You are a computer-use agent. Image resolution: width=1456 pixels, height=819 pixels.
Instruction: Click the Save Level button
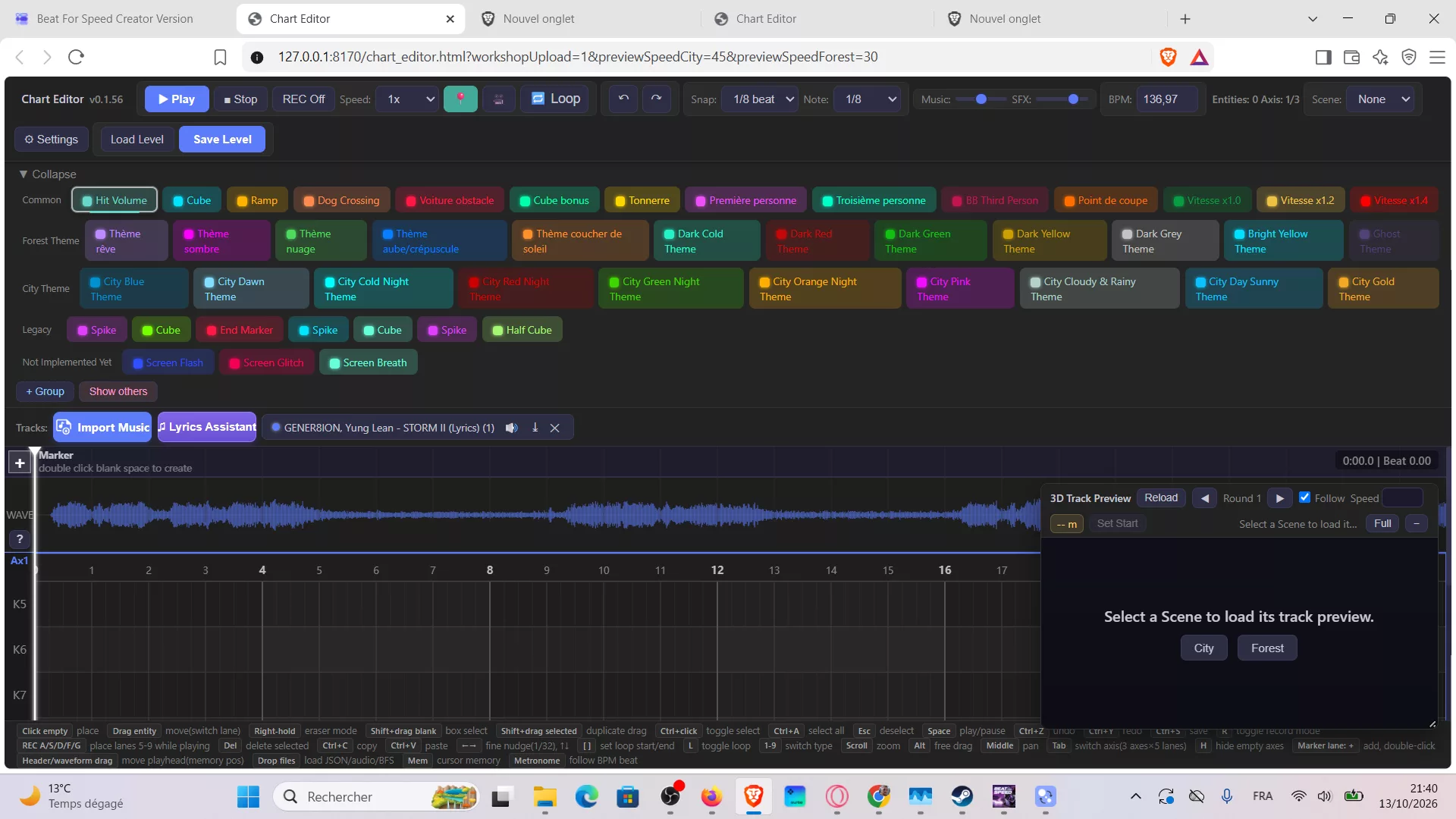[222, 140]
